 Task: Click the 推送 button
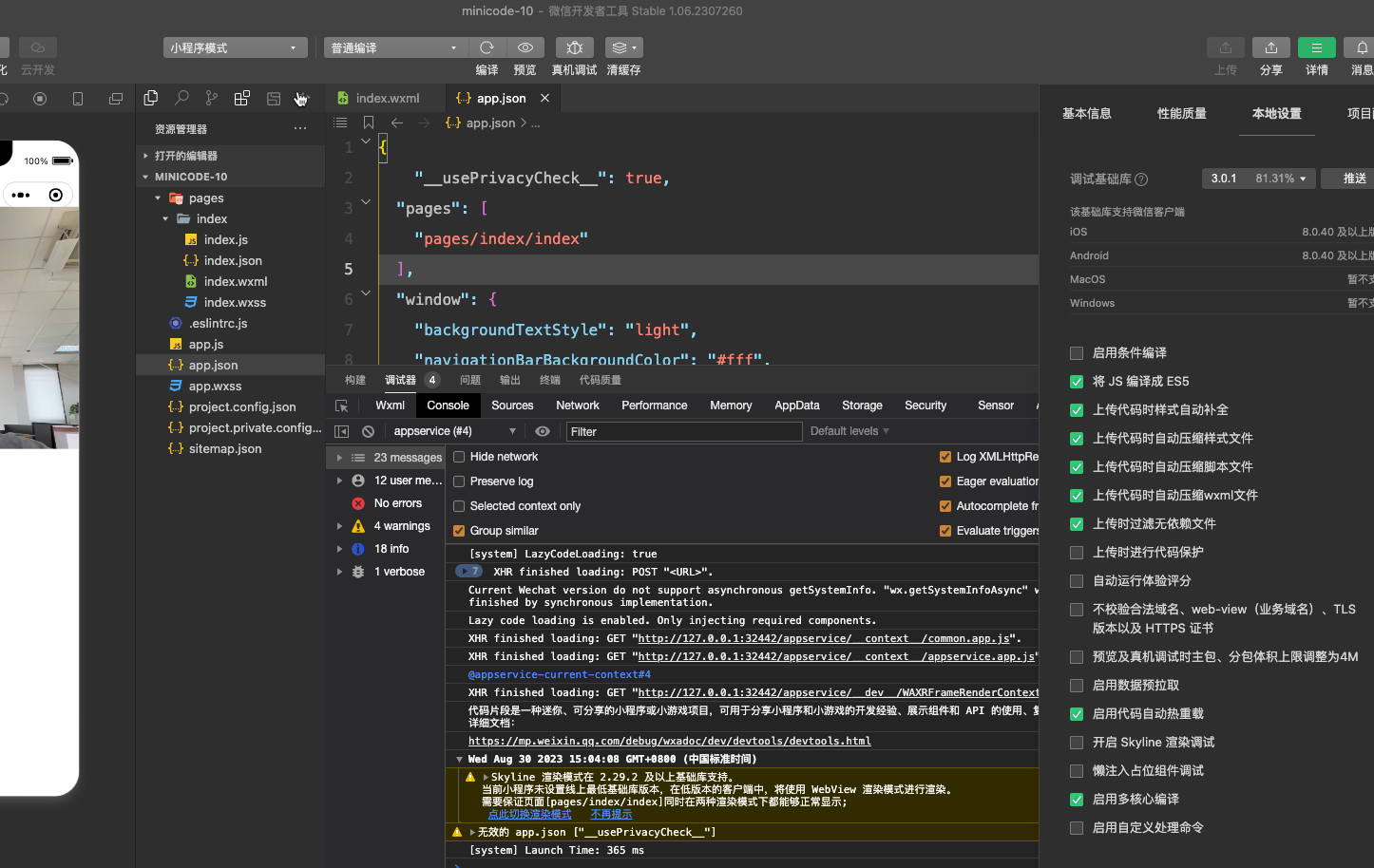coord(1353,179)
